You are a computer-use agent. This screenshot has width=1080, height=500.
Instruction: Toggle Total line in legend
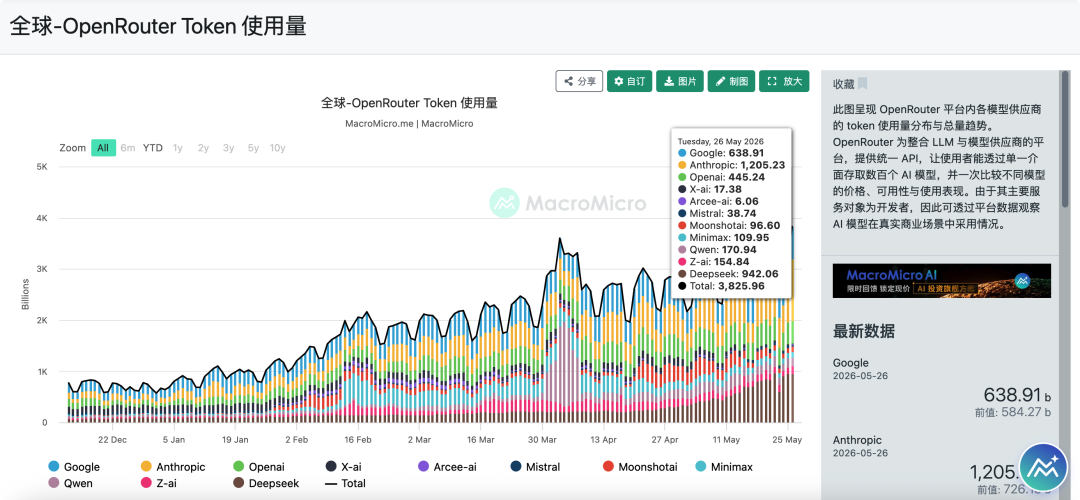345,483
